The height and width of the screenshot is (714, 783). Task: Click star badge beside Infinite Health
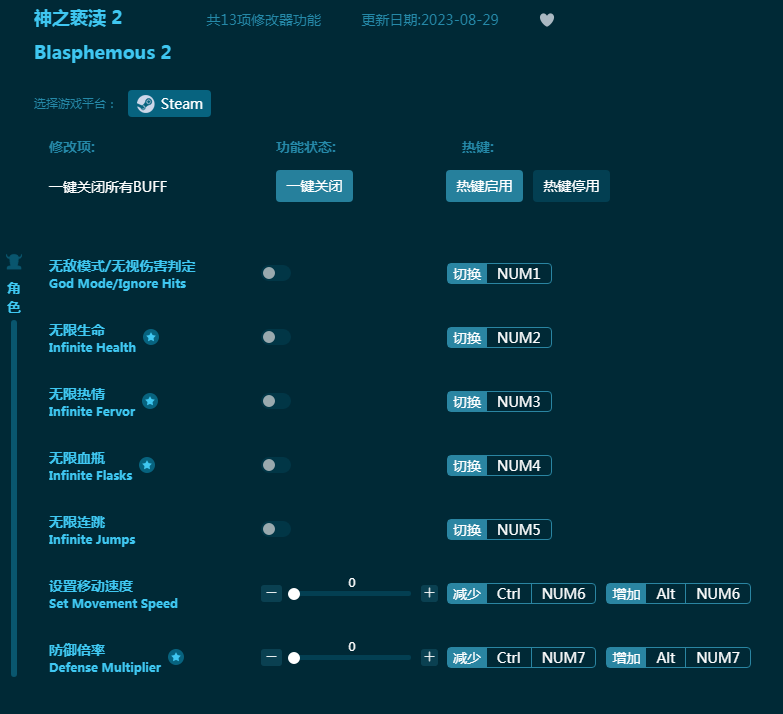pyautogui.click(x=151, y=337)
